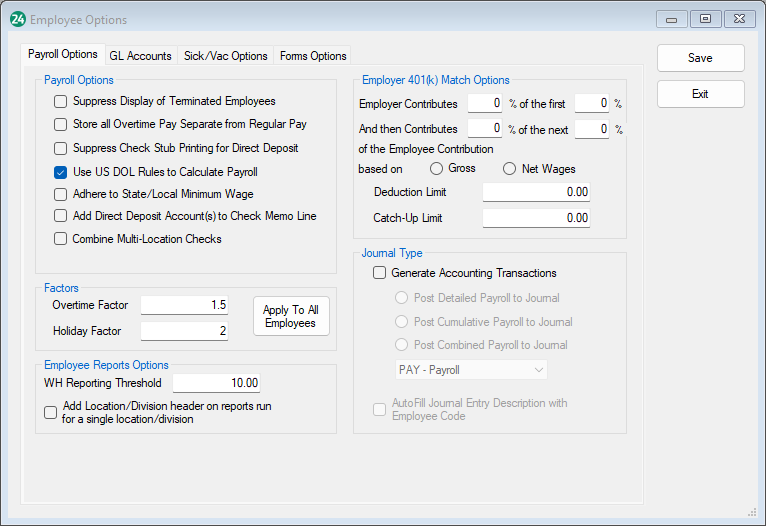Select the Payroll Options tab
Image resolution: width=766 pixels, height=526 pixels.
coord(63,54)
